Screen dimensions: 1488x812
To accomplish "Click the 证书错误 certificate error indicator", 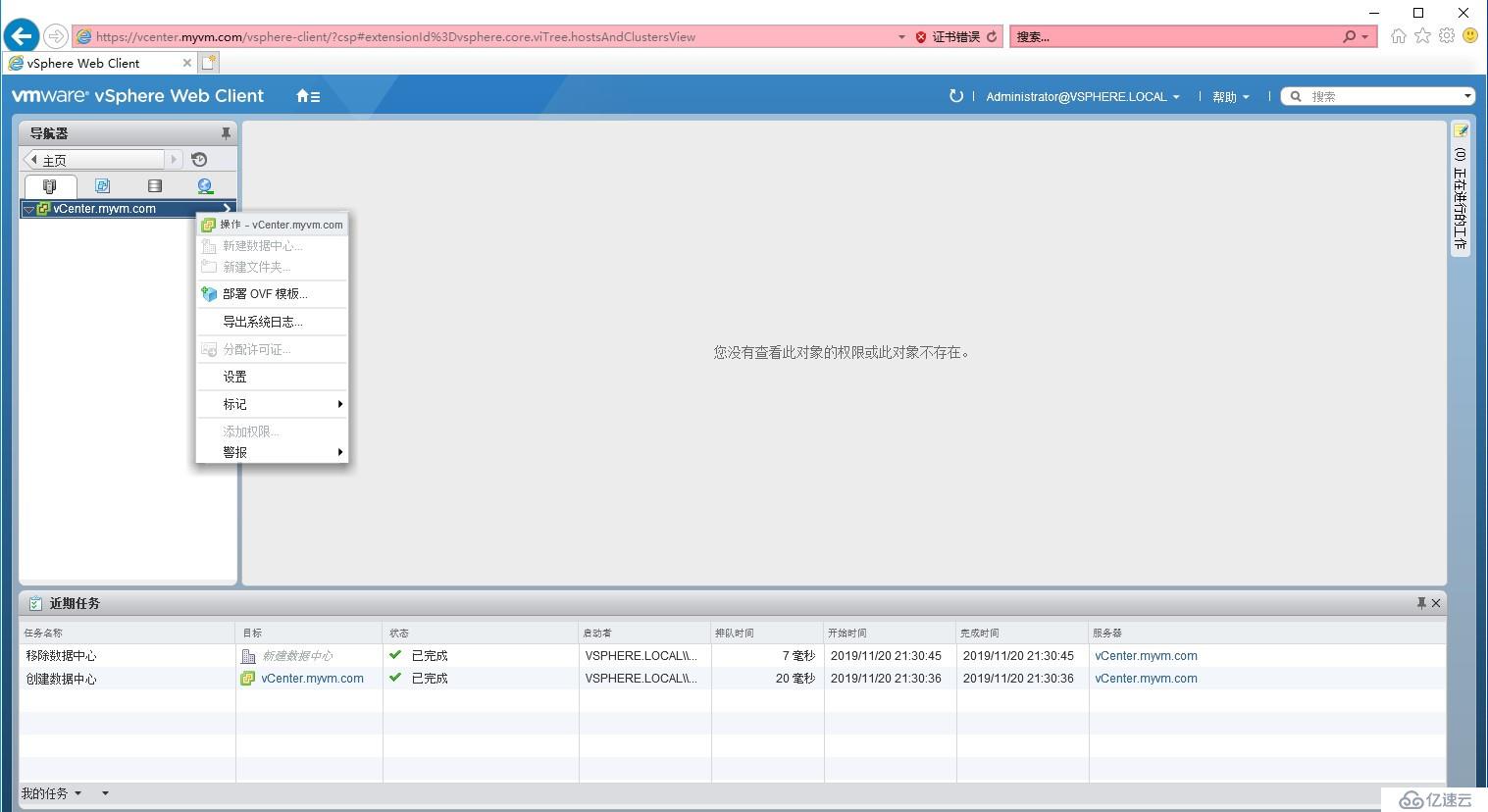I will 948,36.
